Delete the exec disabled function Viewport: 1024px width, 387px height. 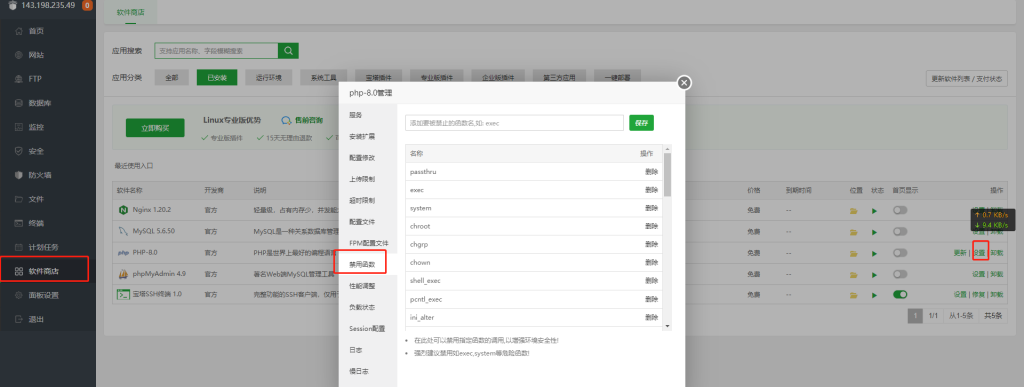coord(651,190)
